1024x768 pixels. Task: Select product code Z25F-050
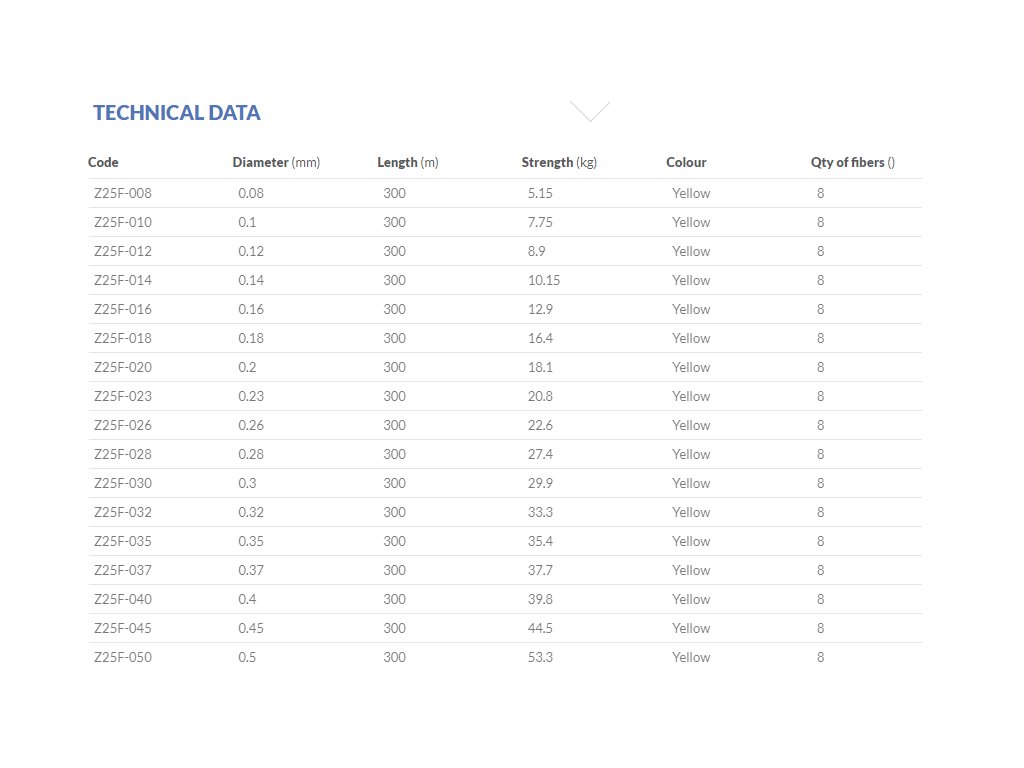click(x=122, y=657)
